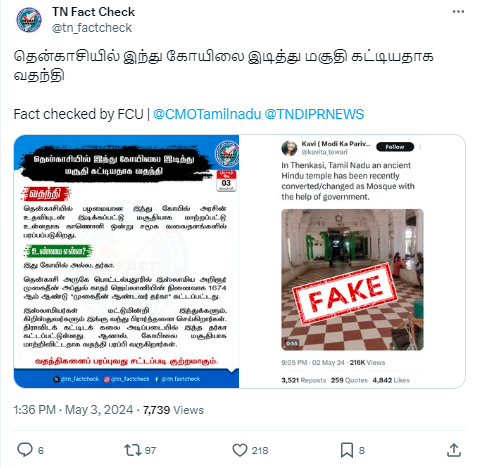Click the date badge showing 03

tap(226, 181)
